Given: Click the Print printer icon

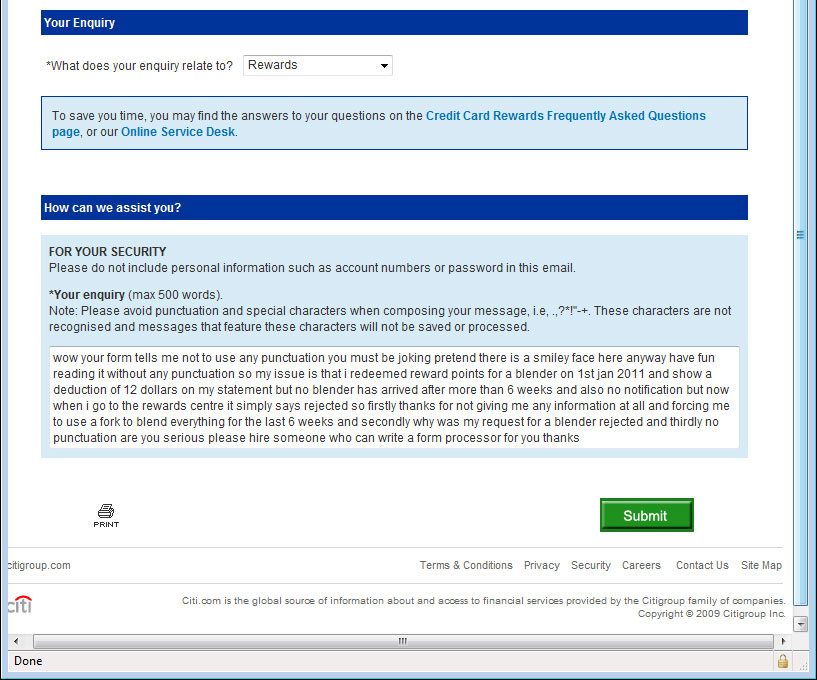Looking at the screenshot, I should (x=106, y=515).
